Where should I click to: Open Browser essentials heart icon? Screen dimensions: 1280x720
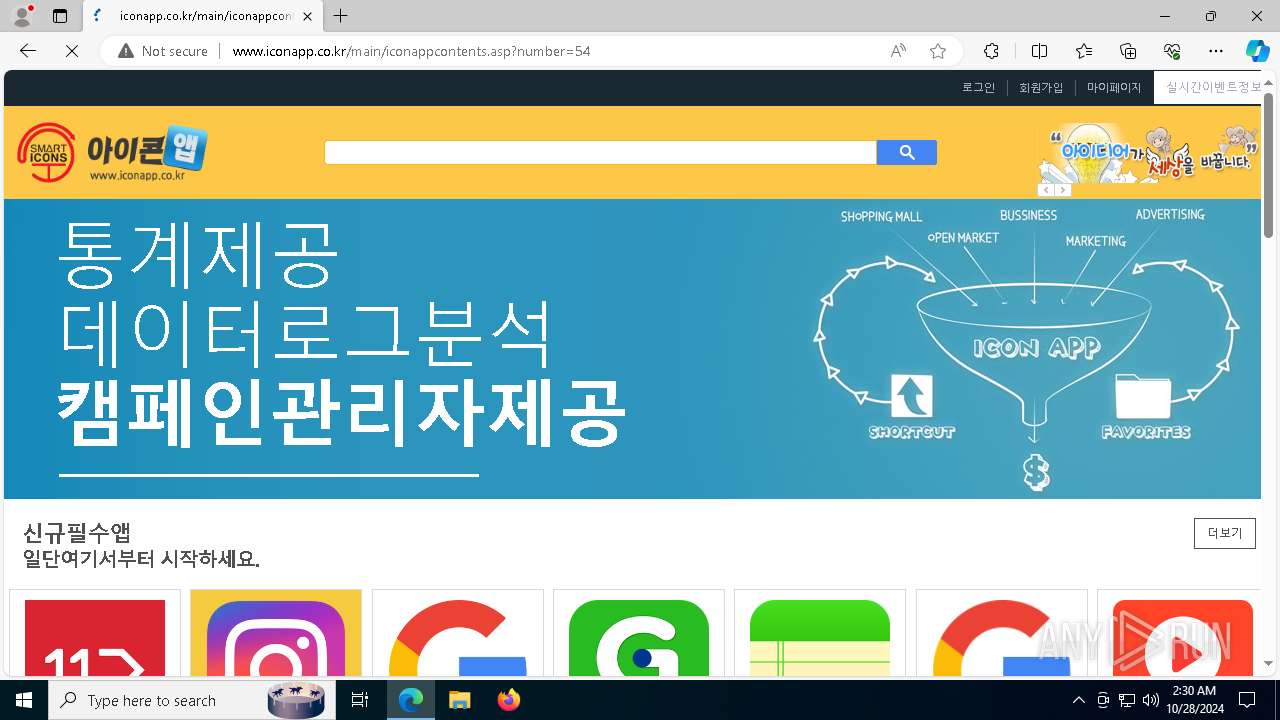pos(1172,51)
